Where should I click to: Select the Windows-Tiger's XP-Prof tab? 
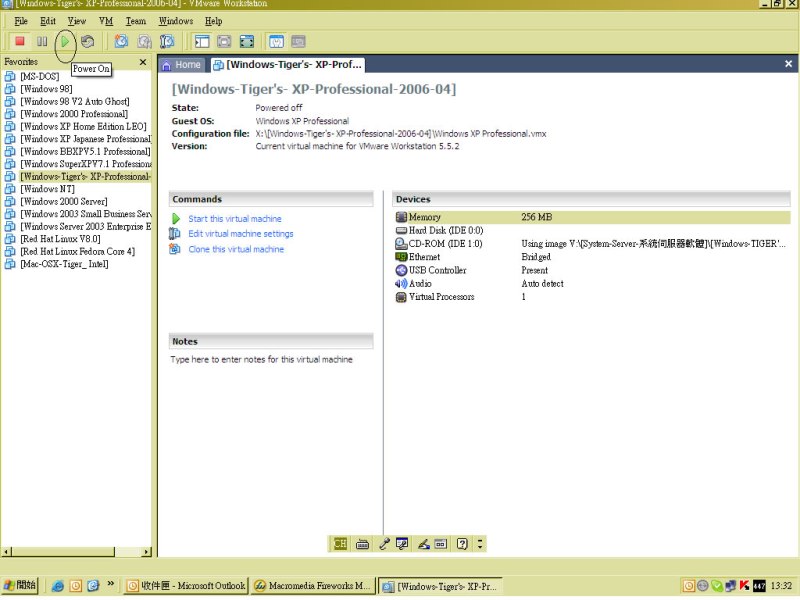tap(288, 65)
